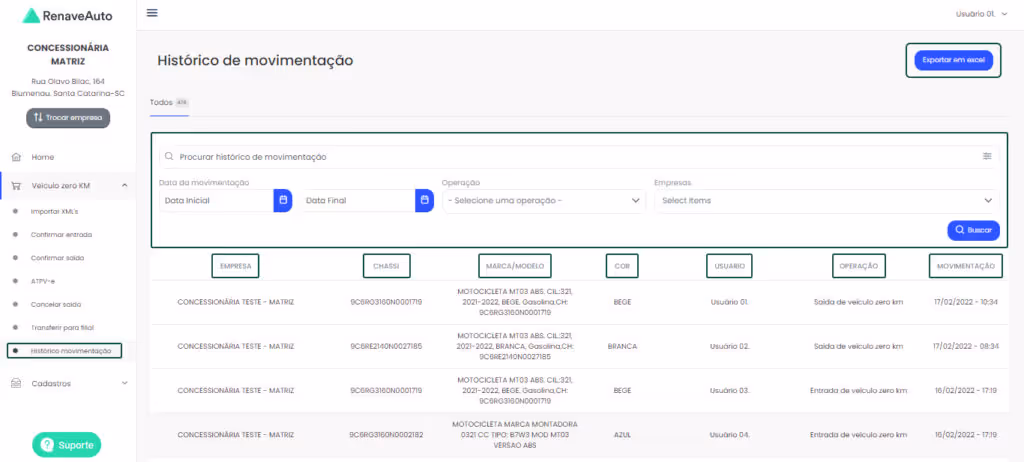
Task: Click the BRANCA color cell
Action: pyautogui.click(x=622, y=346)
